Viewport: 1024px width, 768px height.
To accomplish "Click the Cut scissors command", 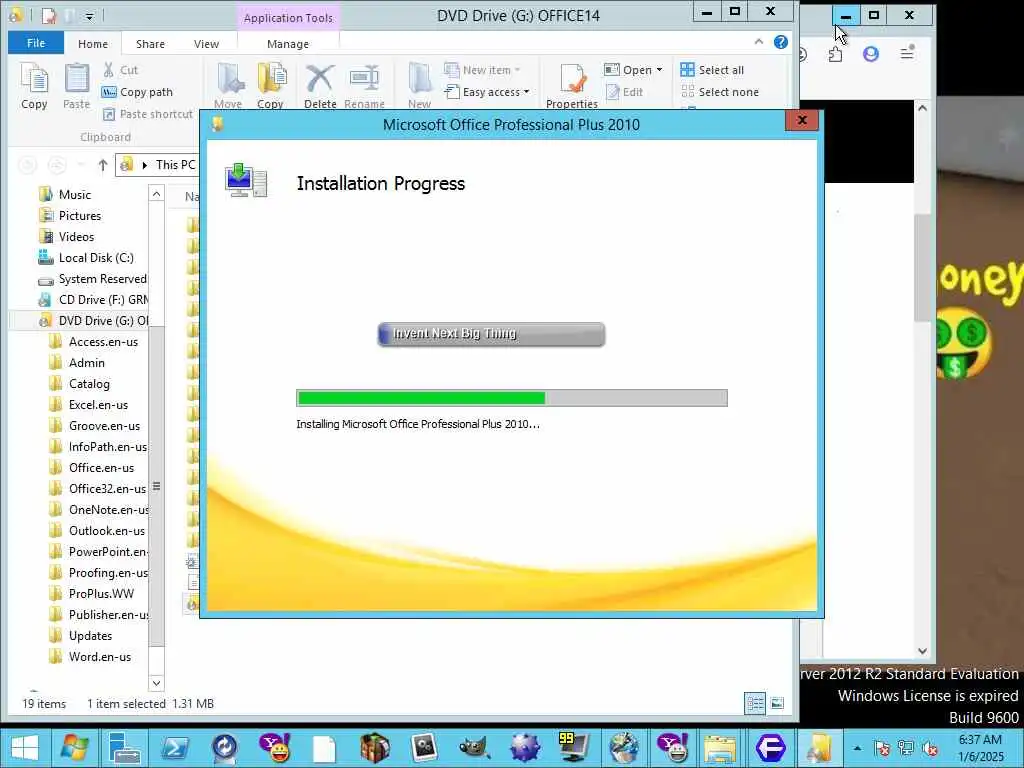I will (120, 70).
